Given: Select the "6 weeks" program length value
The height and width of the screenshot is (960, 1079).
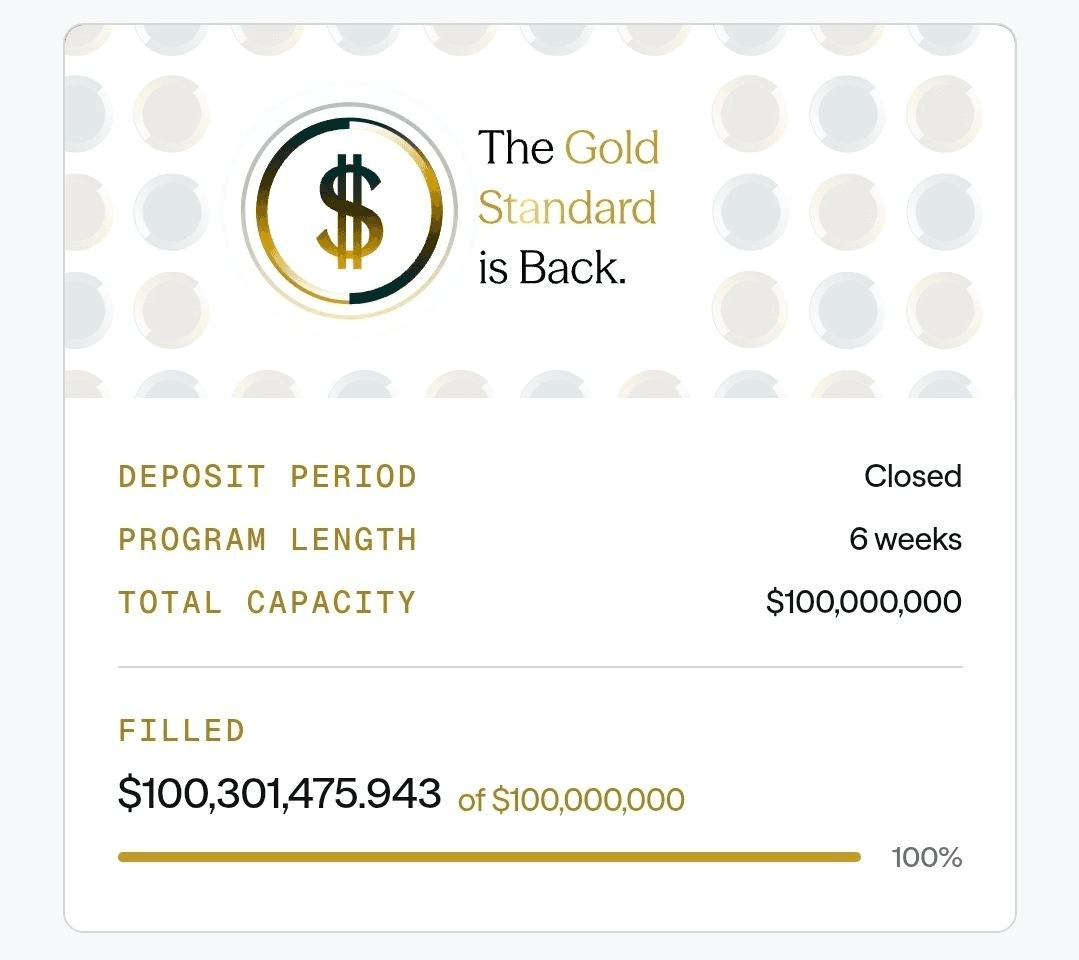Looking at the screenshot, I should pos(905,540).
